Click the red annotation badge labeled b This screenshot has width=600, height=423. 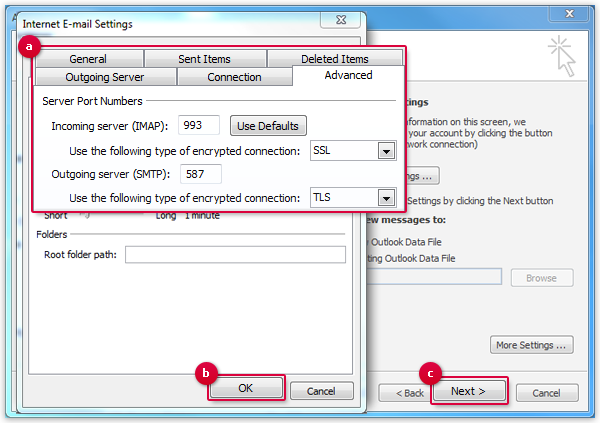click(x=206, y=373)
